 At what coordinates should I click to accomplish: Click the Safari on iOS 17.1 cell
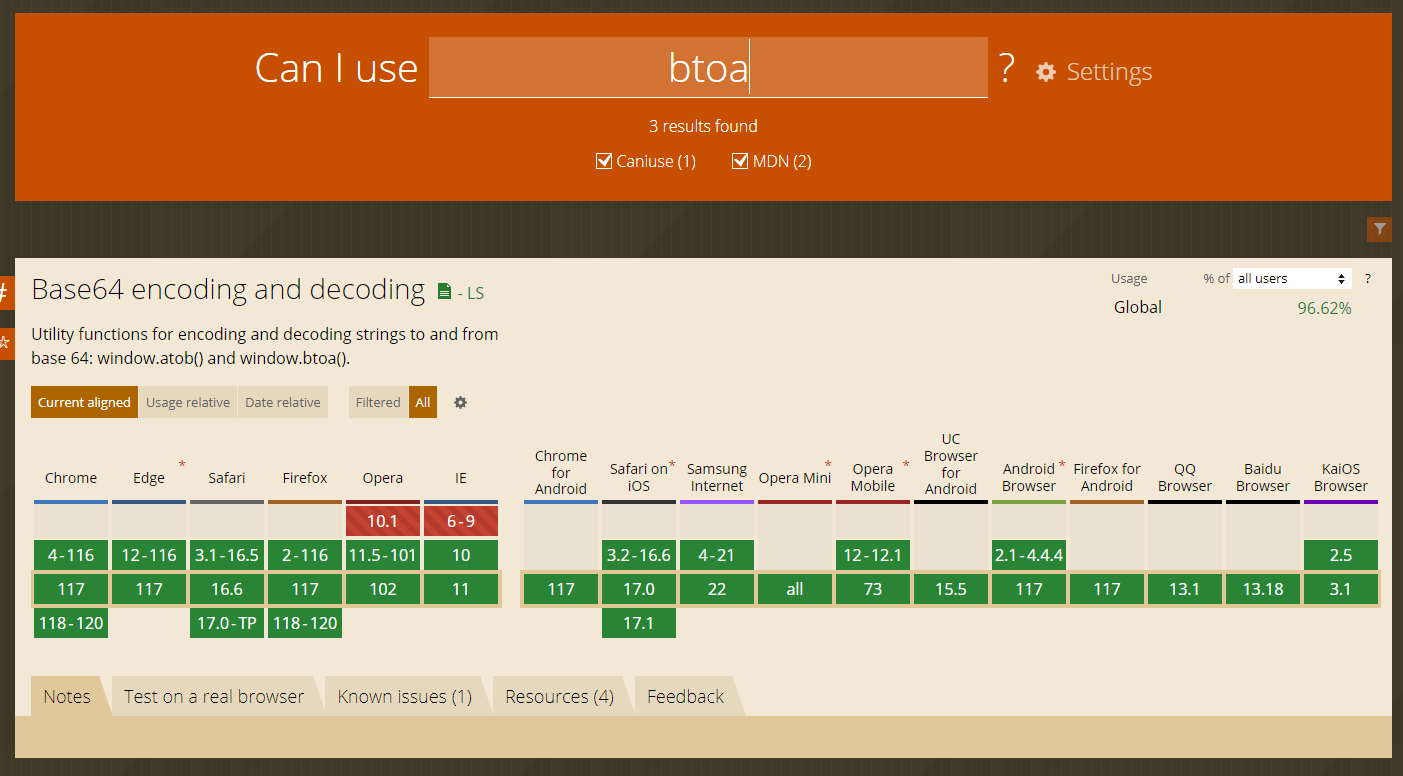coord(639,623)
